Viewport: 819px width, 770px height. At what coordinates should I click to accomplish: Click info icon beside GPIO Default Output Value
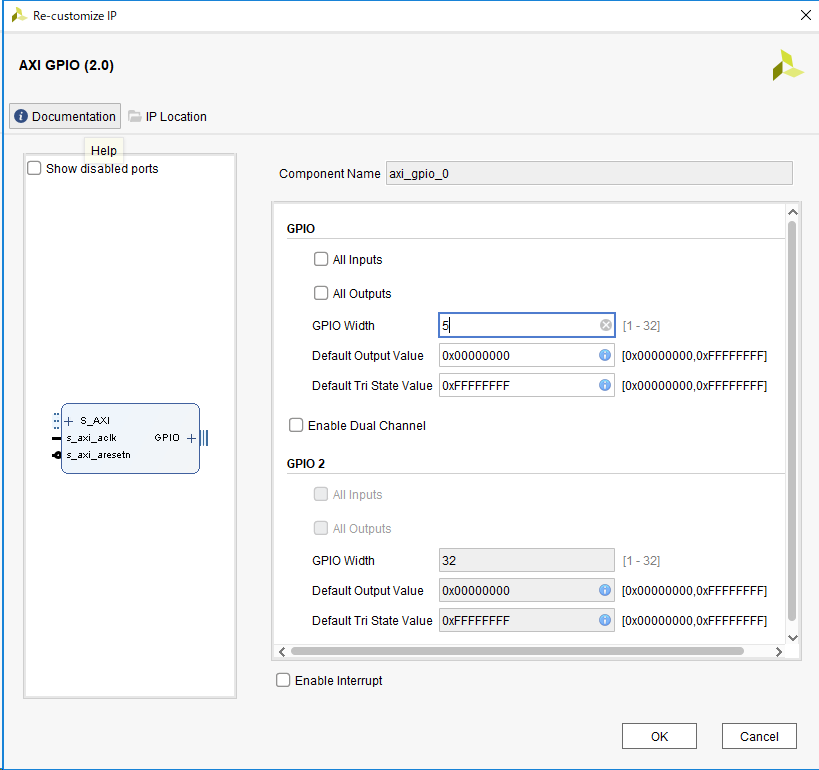pyautogui.click(x=605, y=355)
